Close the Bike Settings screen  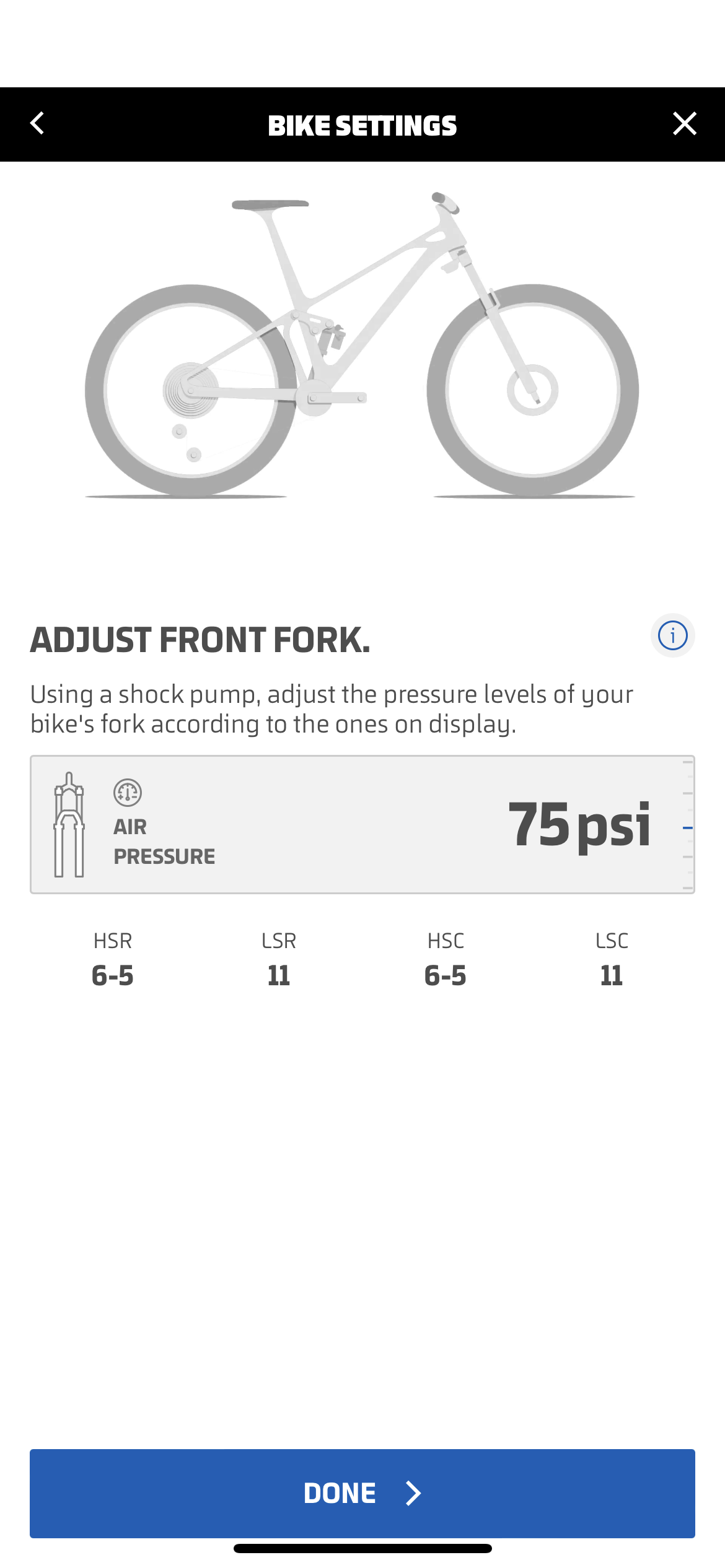(x=684, y=124)
